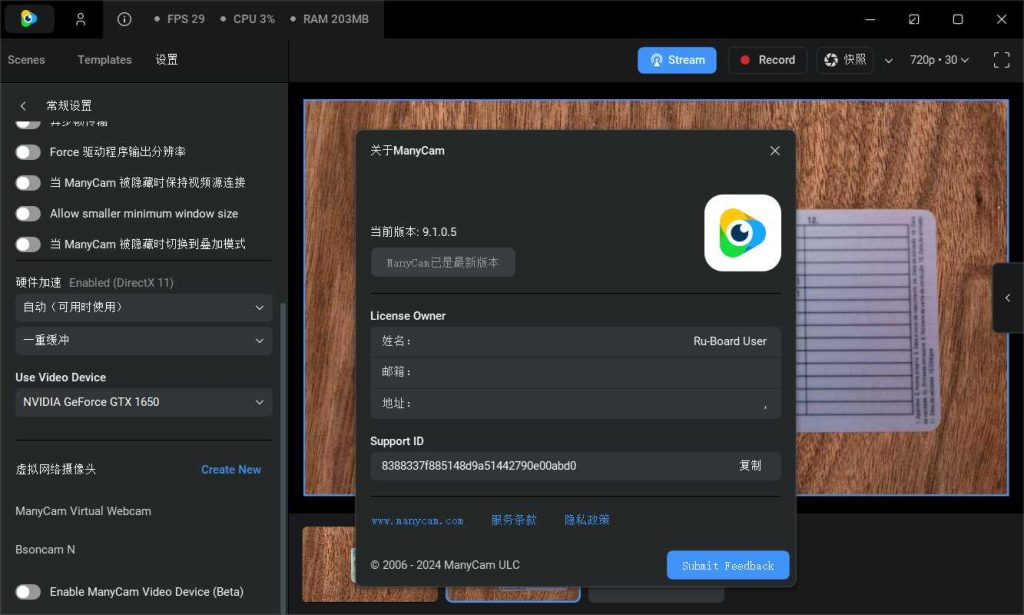Click the ManyCam logo icon in title bar

(29, 19)
